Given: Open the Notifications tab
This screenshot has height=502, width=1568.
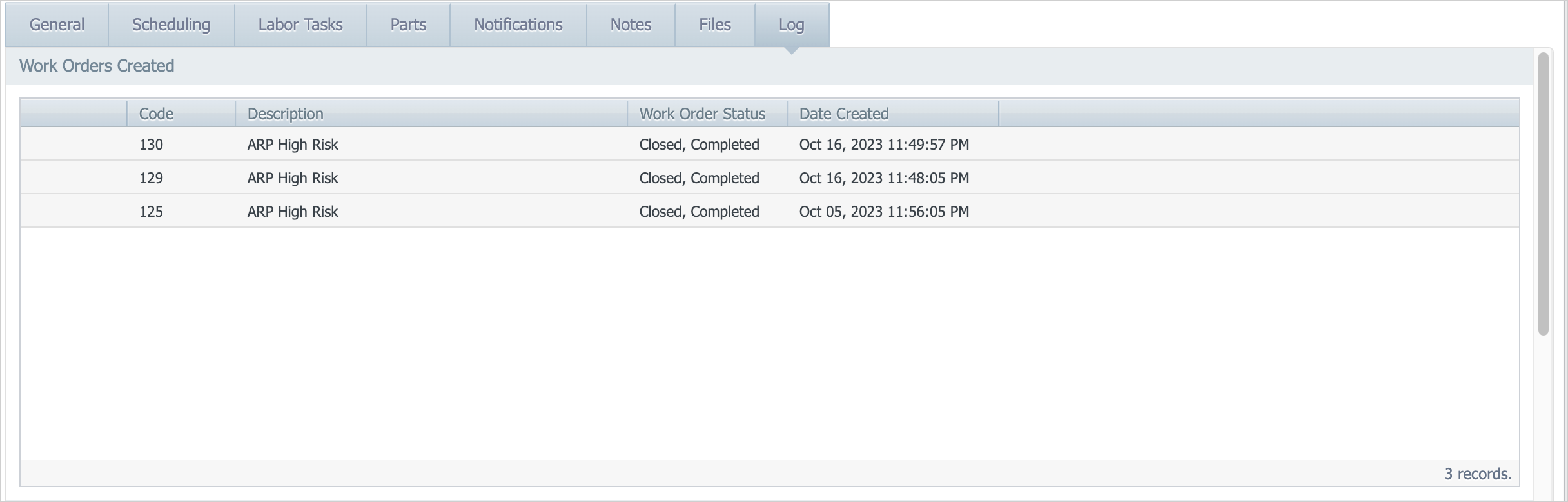Looking at the screenshot, I should pos(517,25).
